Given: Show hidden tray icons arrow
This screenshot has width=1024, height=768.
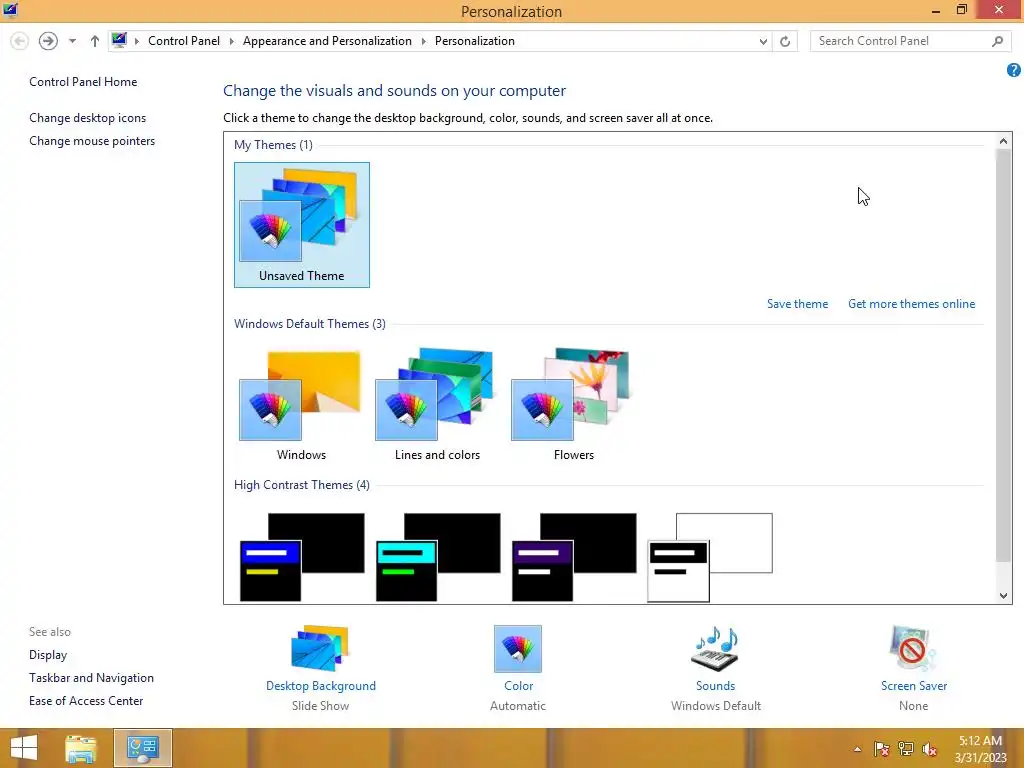Looking at the screenshot, I should coord(857,749).
